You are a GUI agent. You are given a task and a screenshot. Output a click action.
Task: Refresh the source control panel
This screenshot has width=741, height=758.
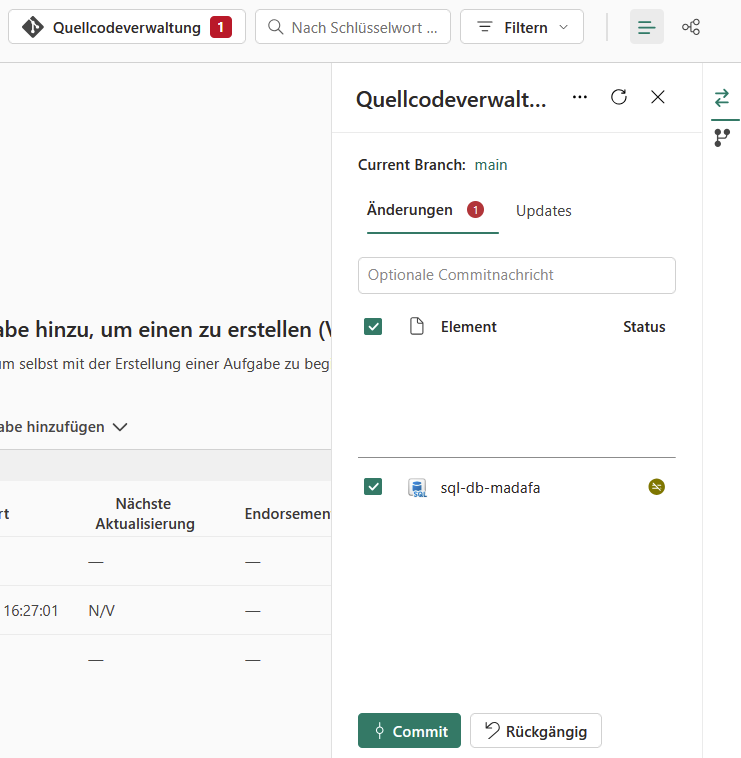click(x=619, y=97)
